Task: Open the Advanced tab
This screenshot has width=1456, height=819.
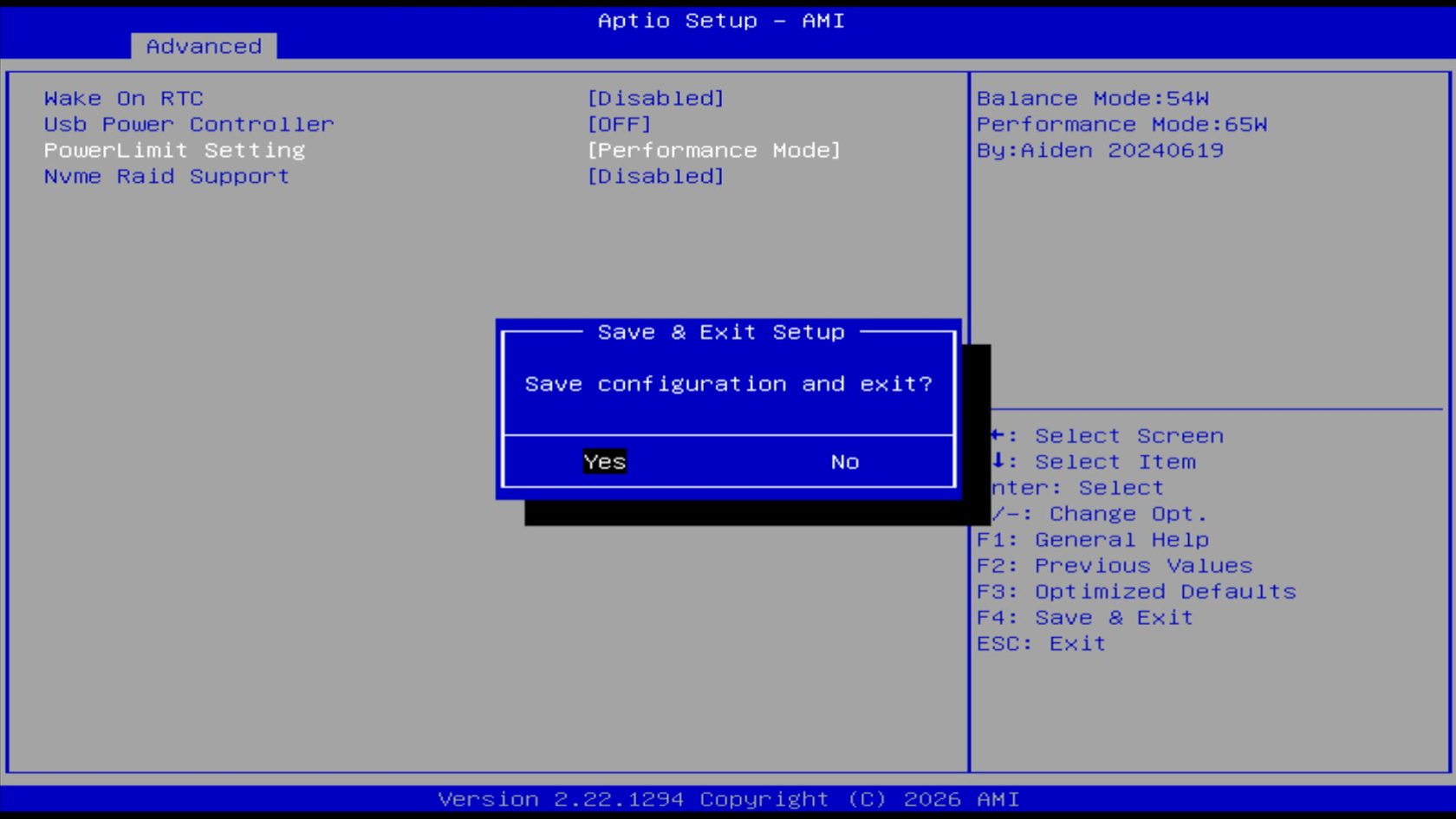Action: 204,46
